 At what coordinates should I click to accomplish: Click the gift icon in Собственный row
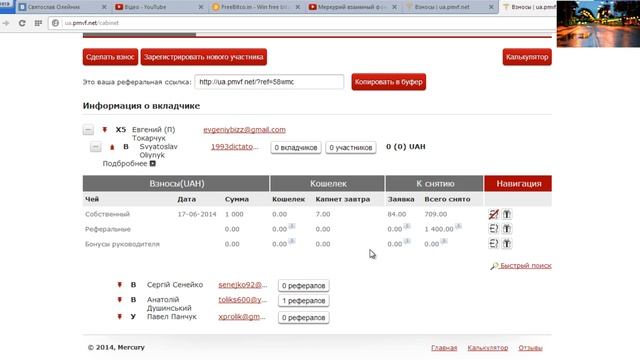(507, 214)
